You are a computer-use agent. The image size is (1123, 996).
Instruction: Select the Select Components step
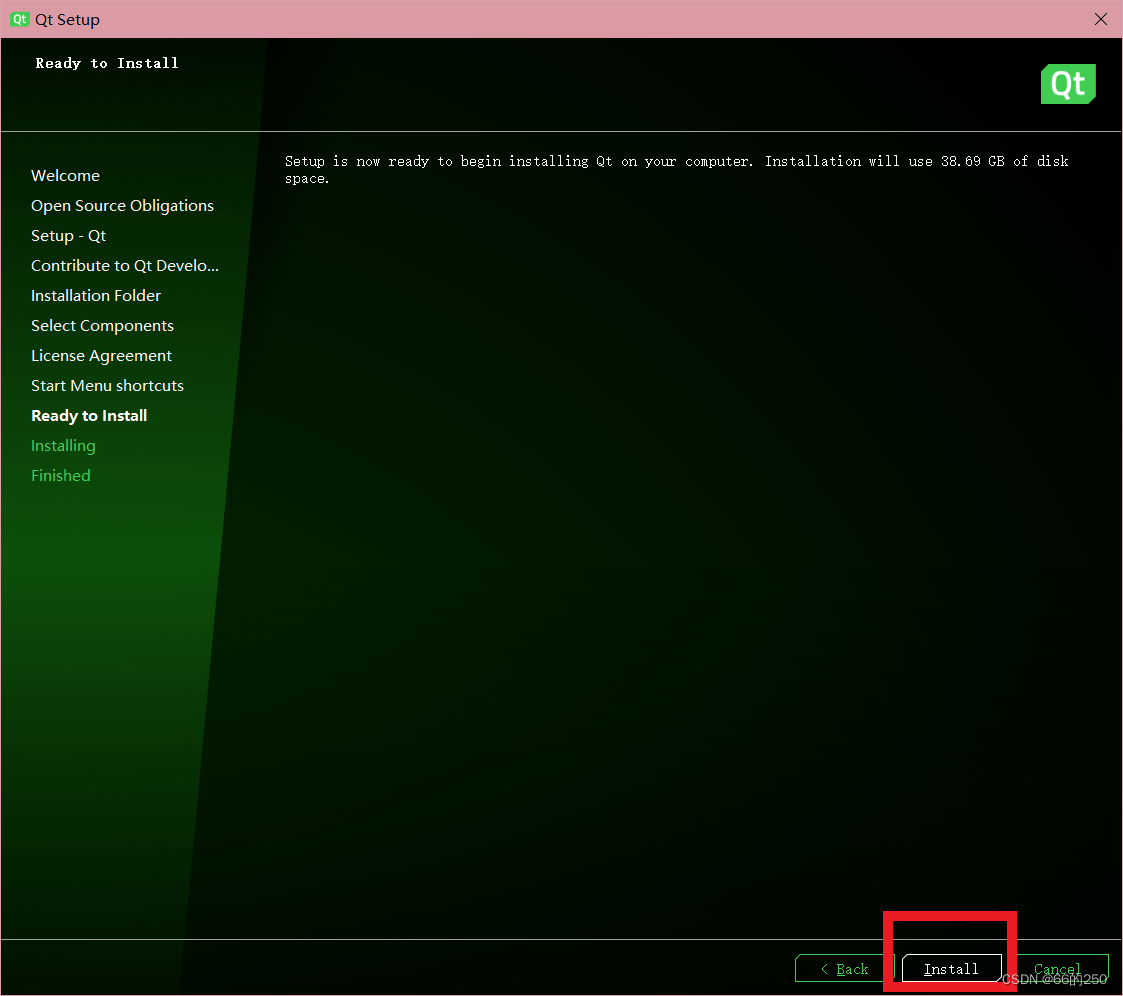[x=102, y=326]
